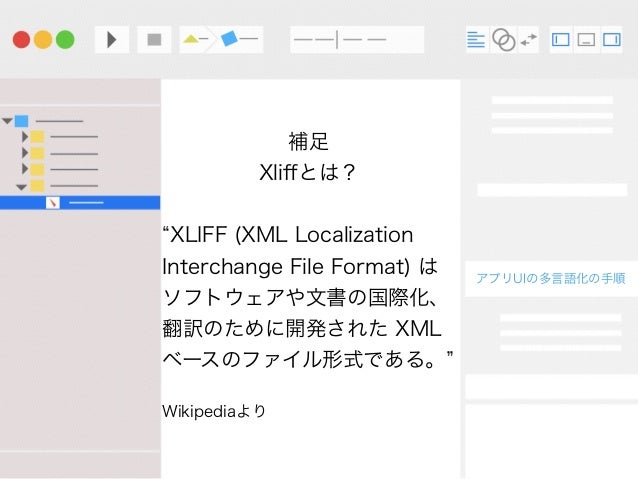Click the second yellow folder icon
638x479 pixels.
tap(37, 153)
